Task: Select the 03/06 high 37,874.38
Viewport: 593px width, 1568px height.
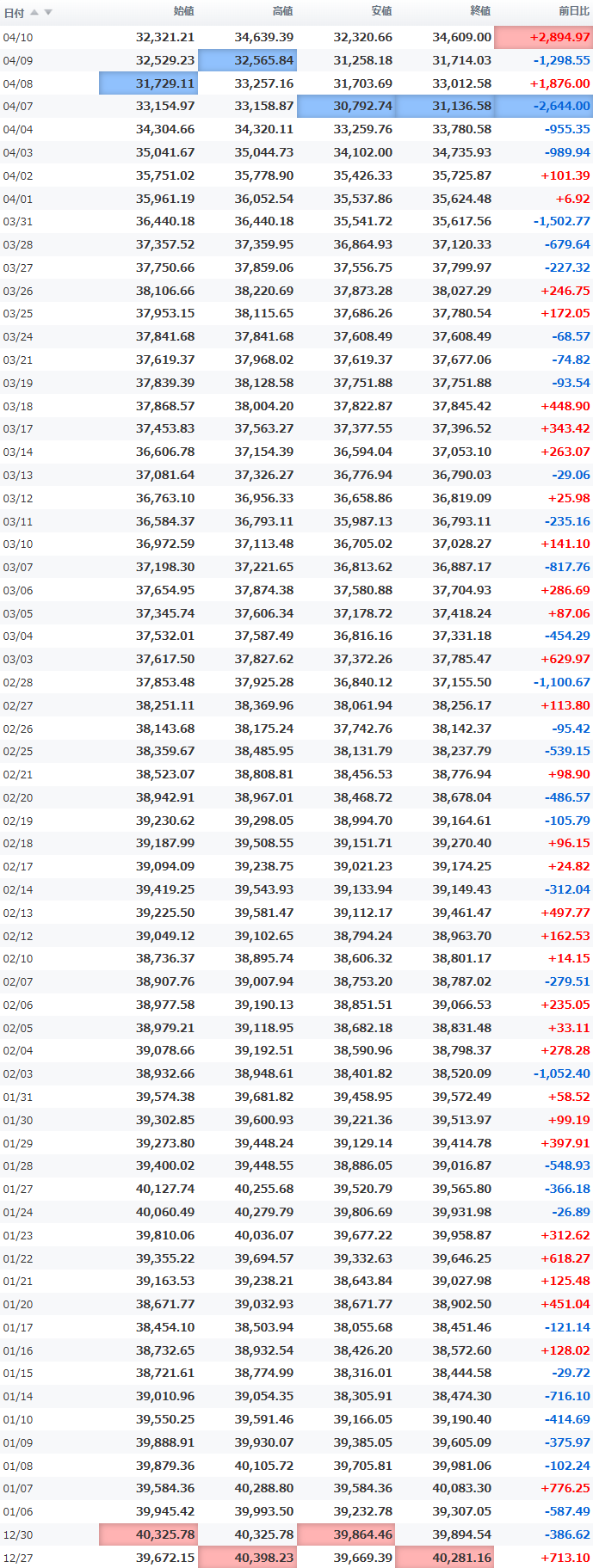Action: tap(264, 590)
